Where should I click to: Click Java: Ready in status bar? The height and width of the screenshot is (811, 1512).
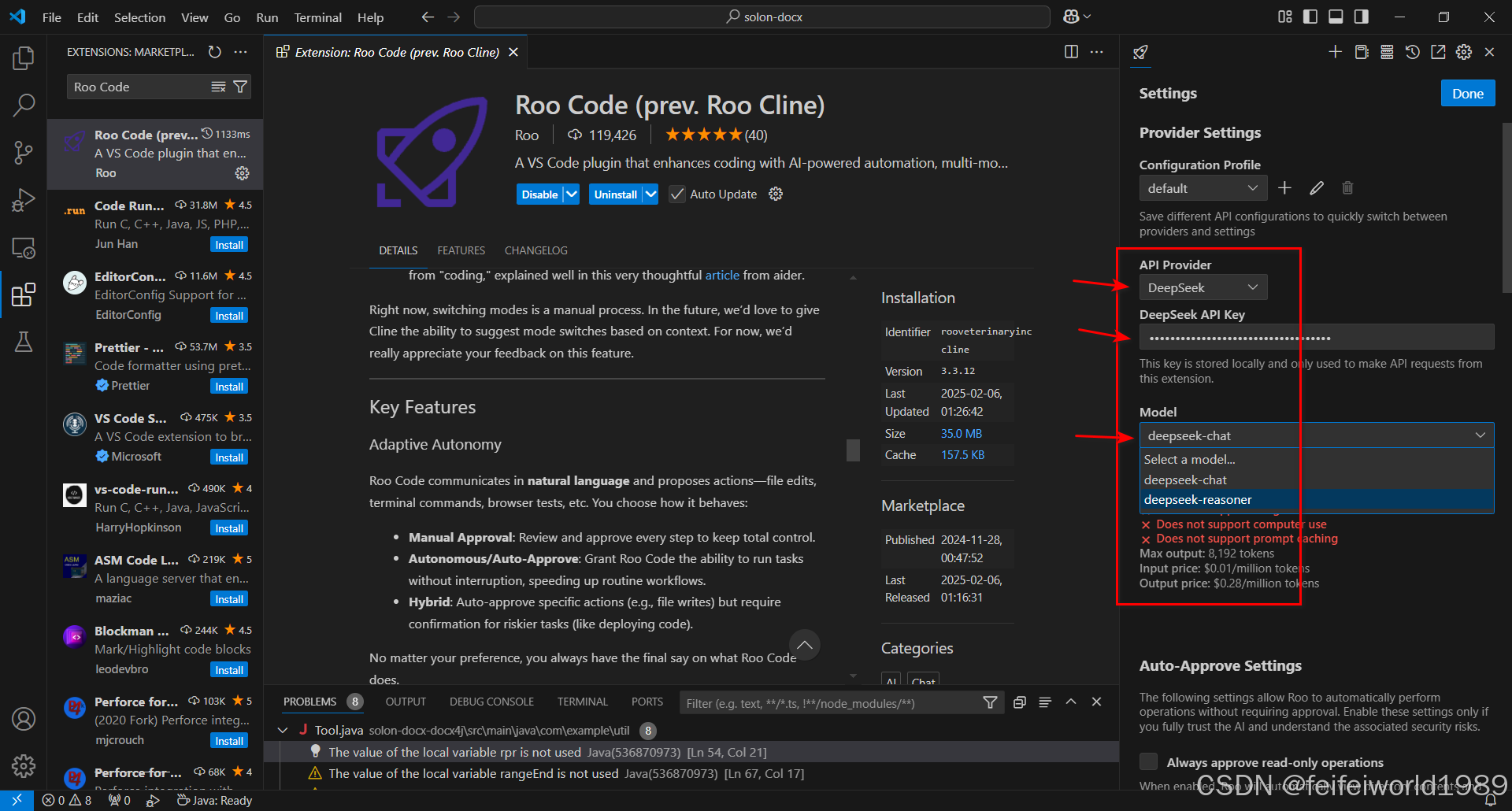tap(214, 800)
